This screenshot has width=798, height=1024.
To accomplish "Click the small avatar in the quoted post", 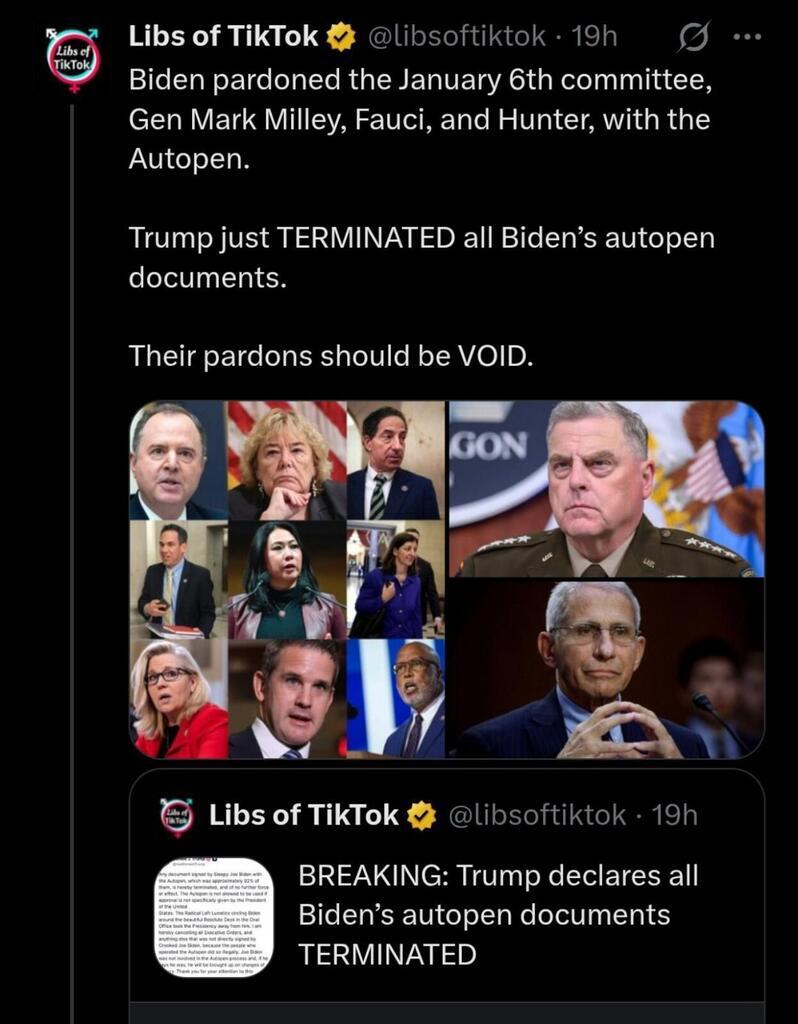I will [177, 816].
